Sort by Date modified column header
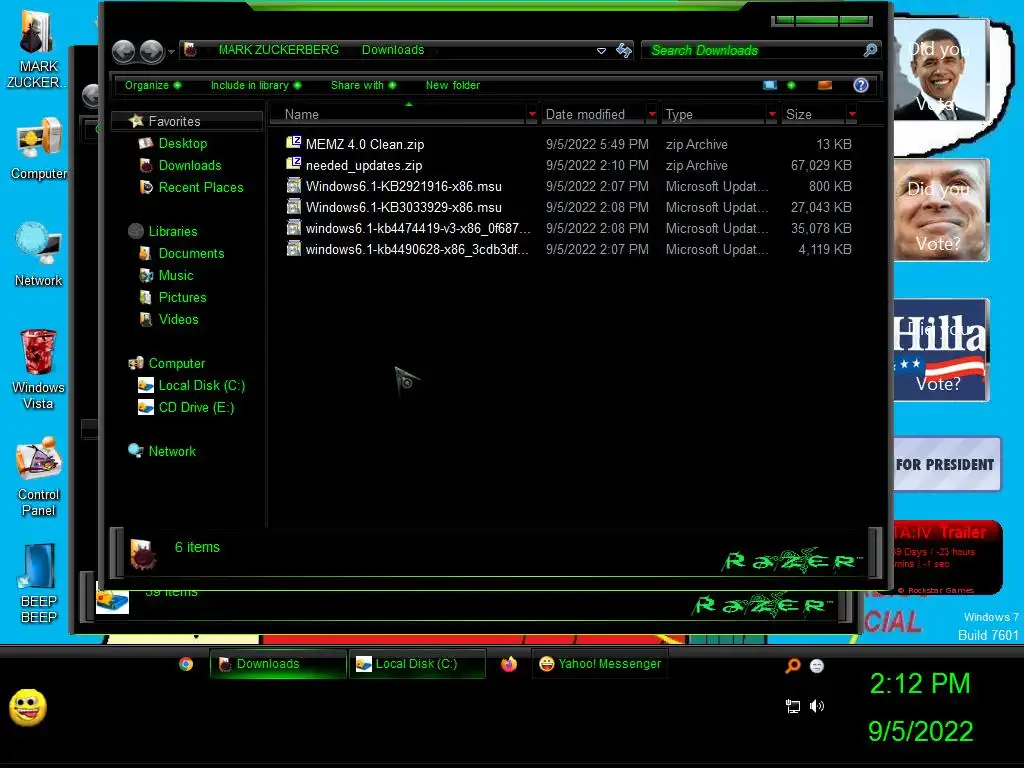 593,114
